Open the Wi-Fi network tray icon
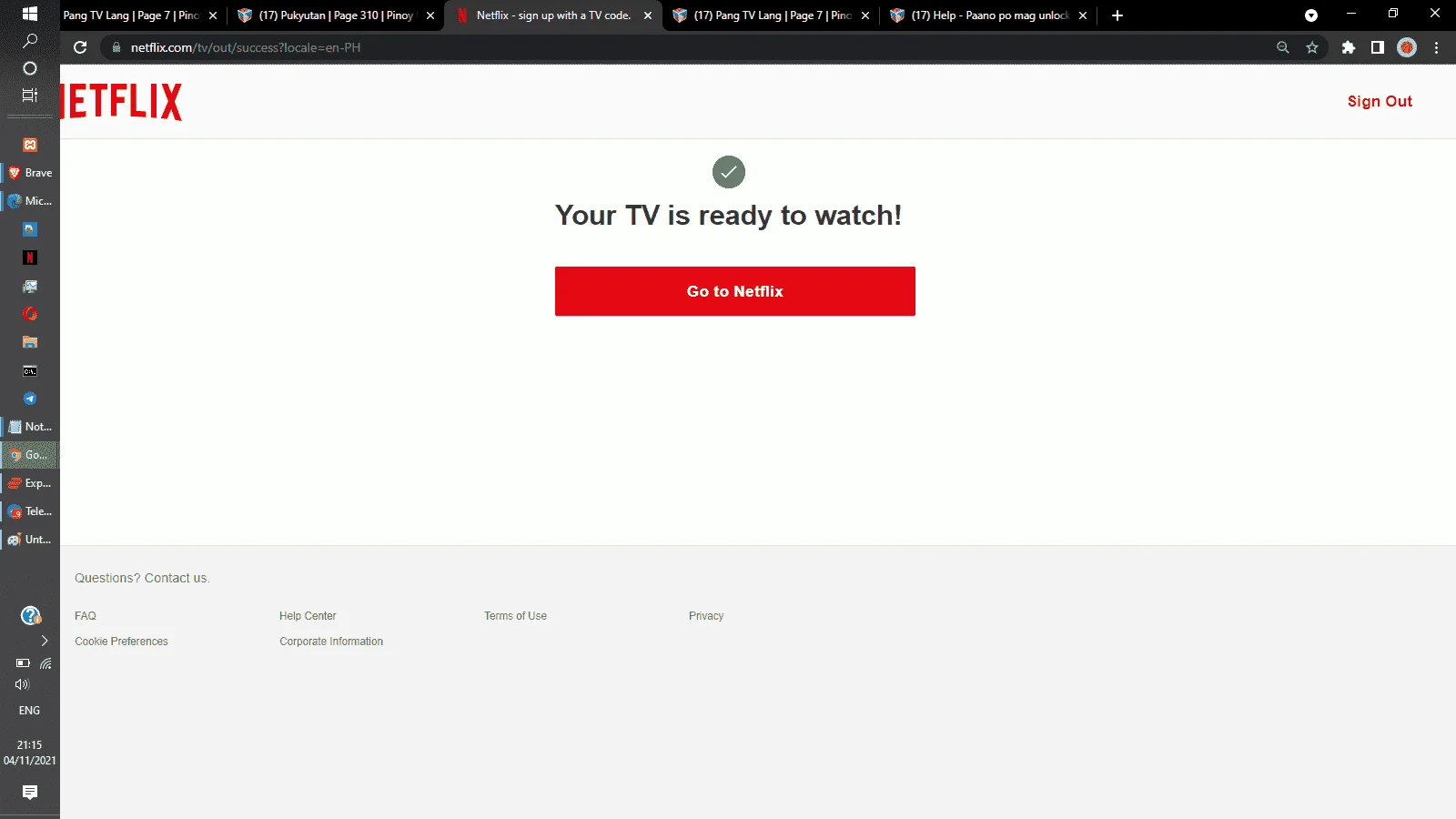Screen dimensions: 1456x819 tap(45, 663)
